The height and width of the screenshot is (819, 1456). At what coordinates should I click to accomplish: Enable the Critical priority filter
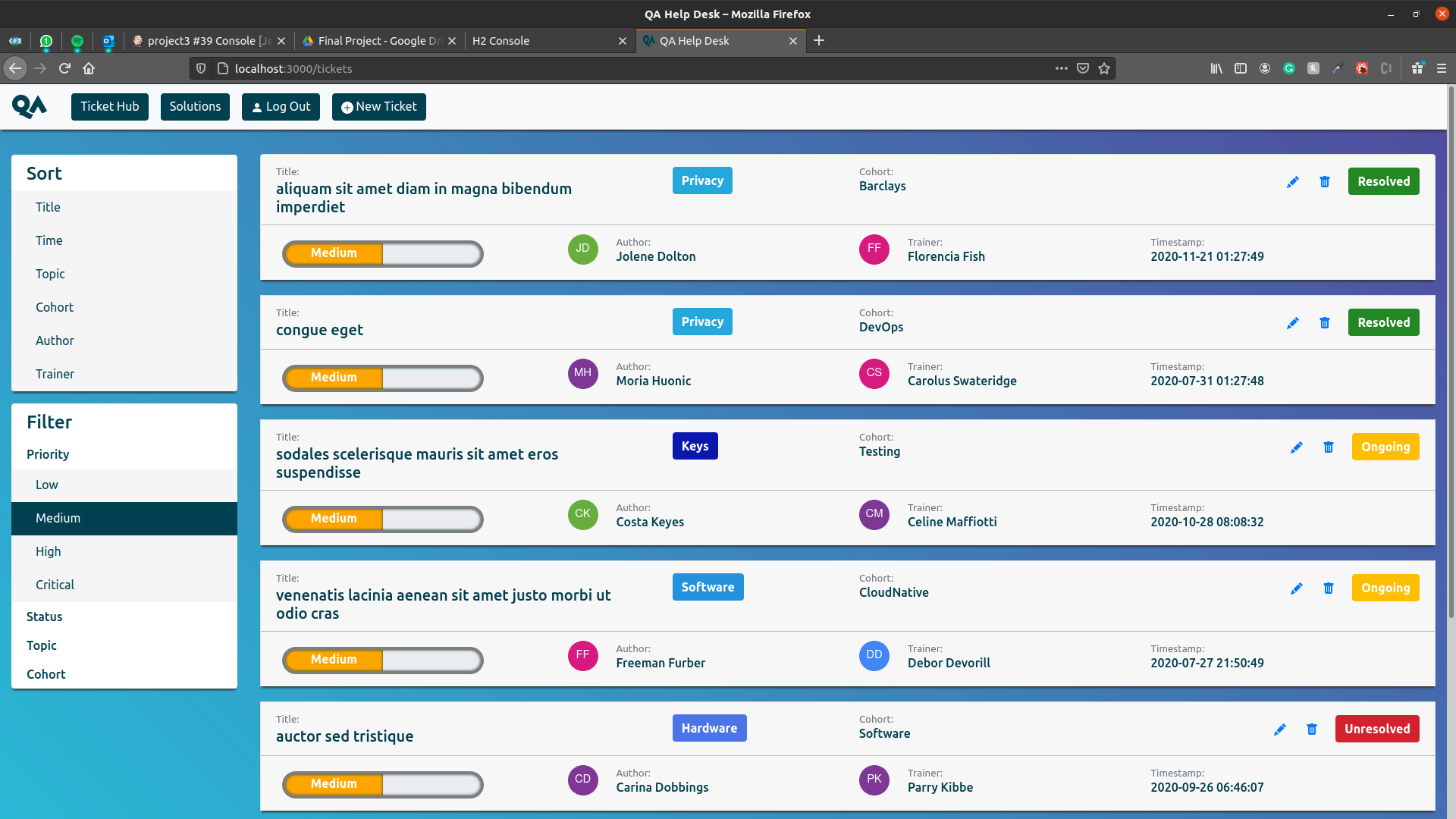pyautogui.click(x=54, y=585)
